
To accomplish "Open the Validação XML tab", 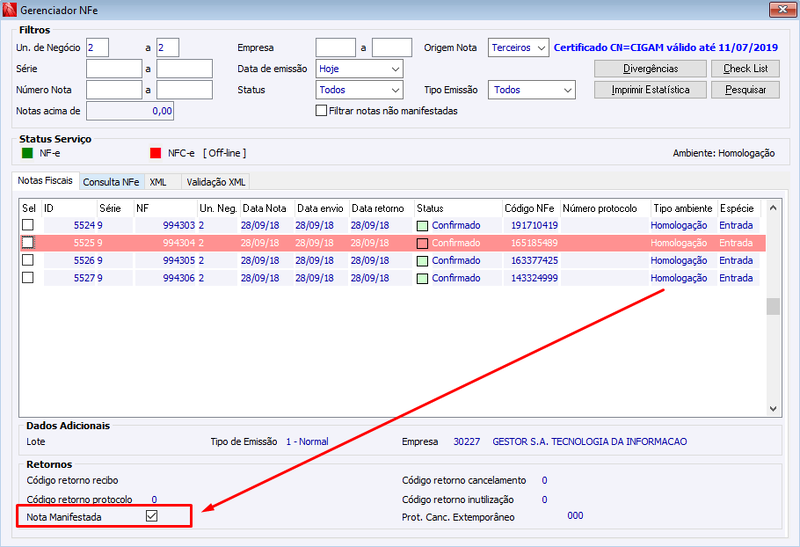I will coord(216,182).
